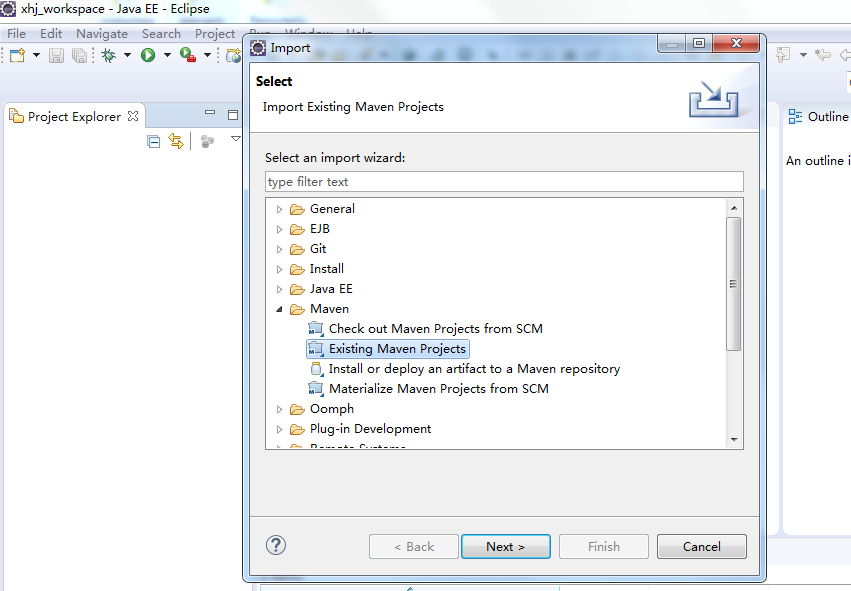Click the green Run button icon
The image size is (851, 591).
point(148,55)
